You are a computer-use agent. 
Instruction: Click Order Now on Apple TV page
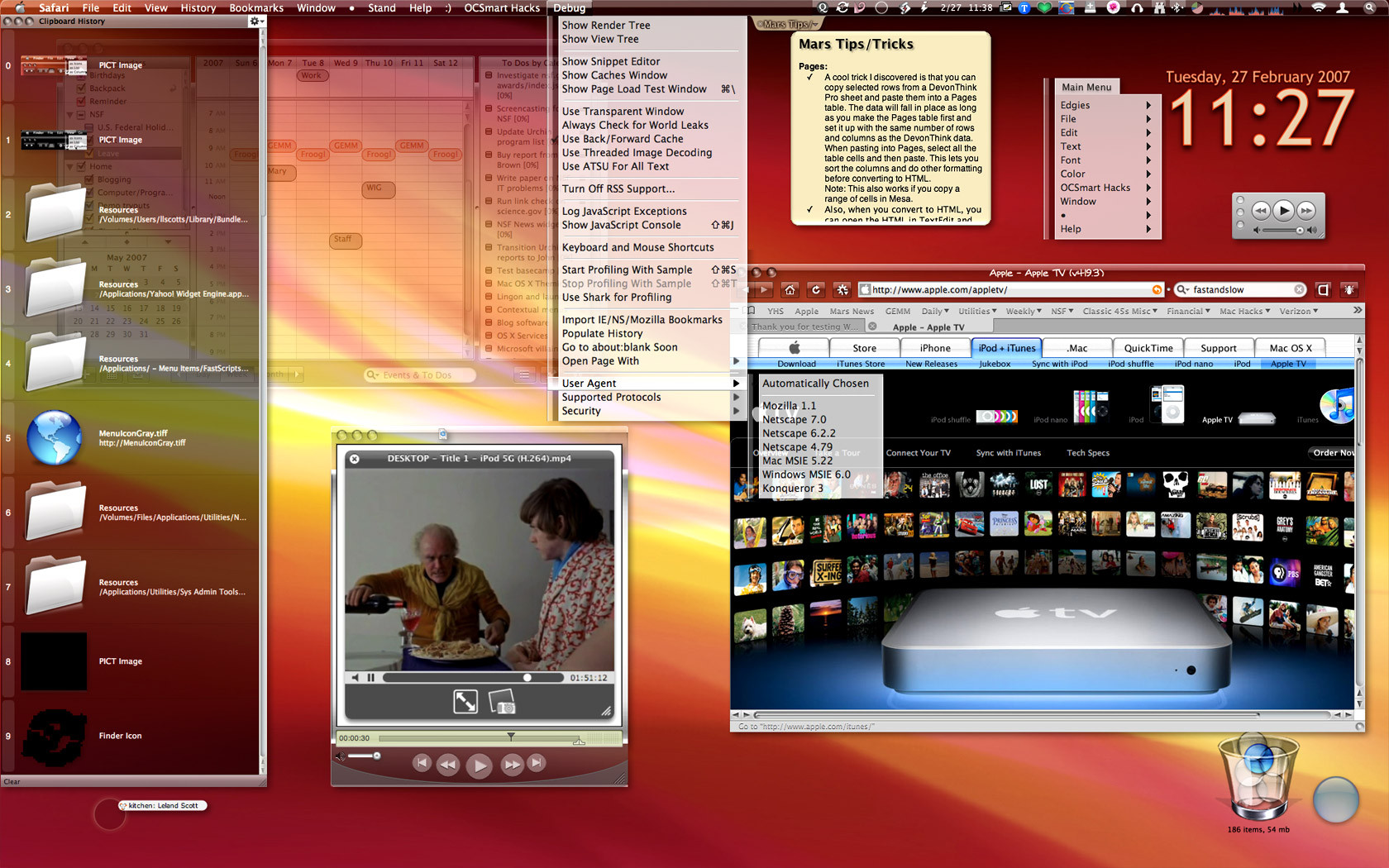point(1333,453)
